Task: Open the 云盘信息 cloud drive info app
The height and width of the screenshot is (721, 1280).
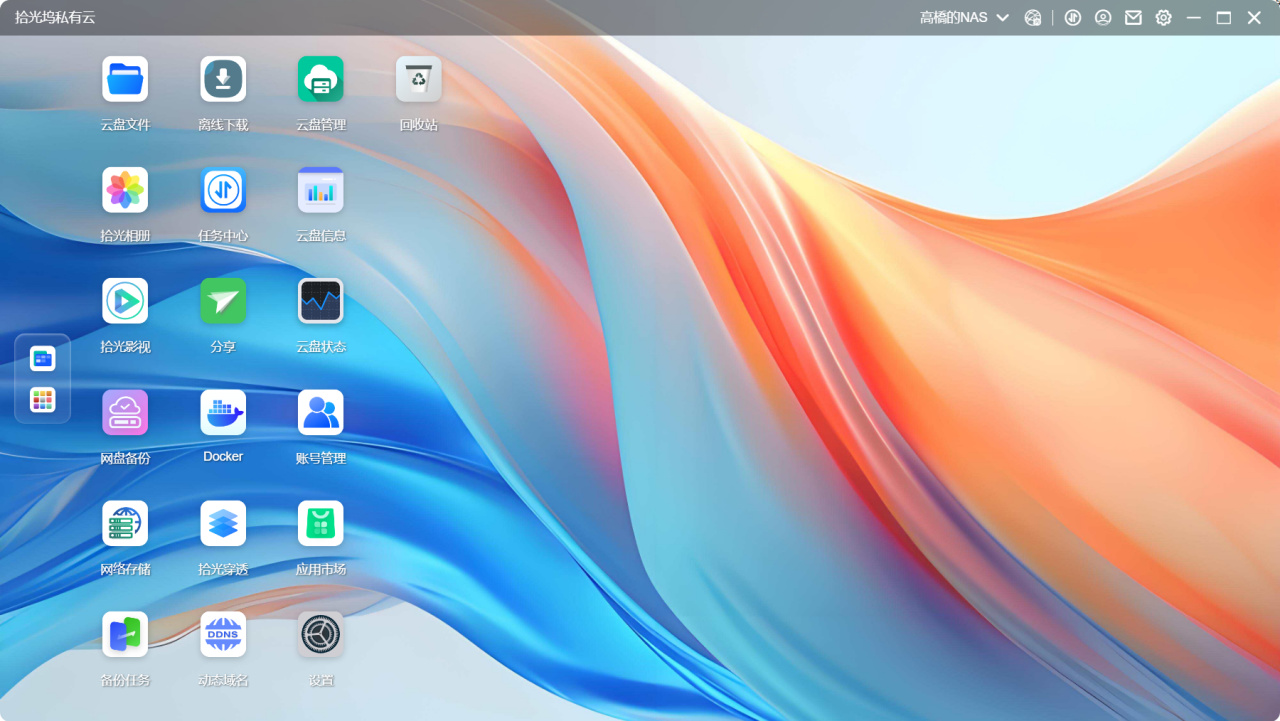Action: pyautogui.click(x=320, y=190)
